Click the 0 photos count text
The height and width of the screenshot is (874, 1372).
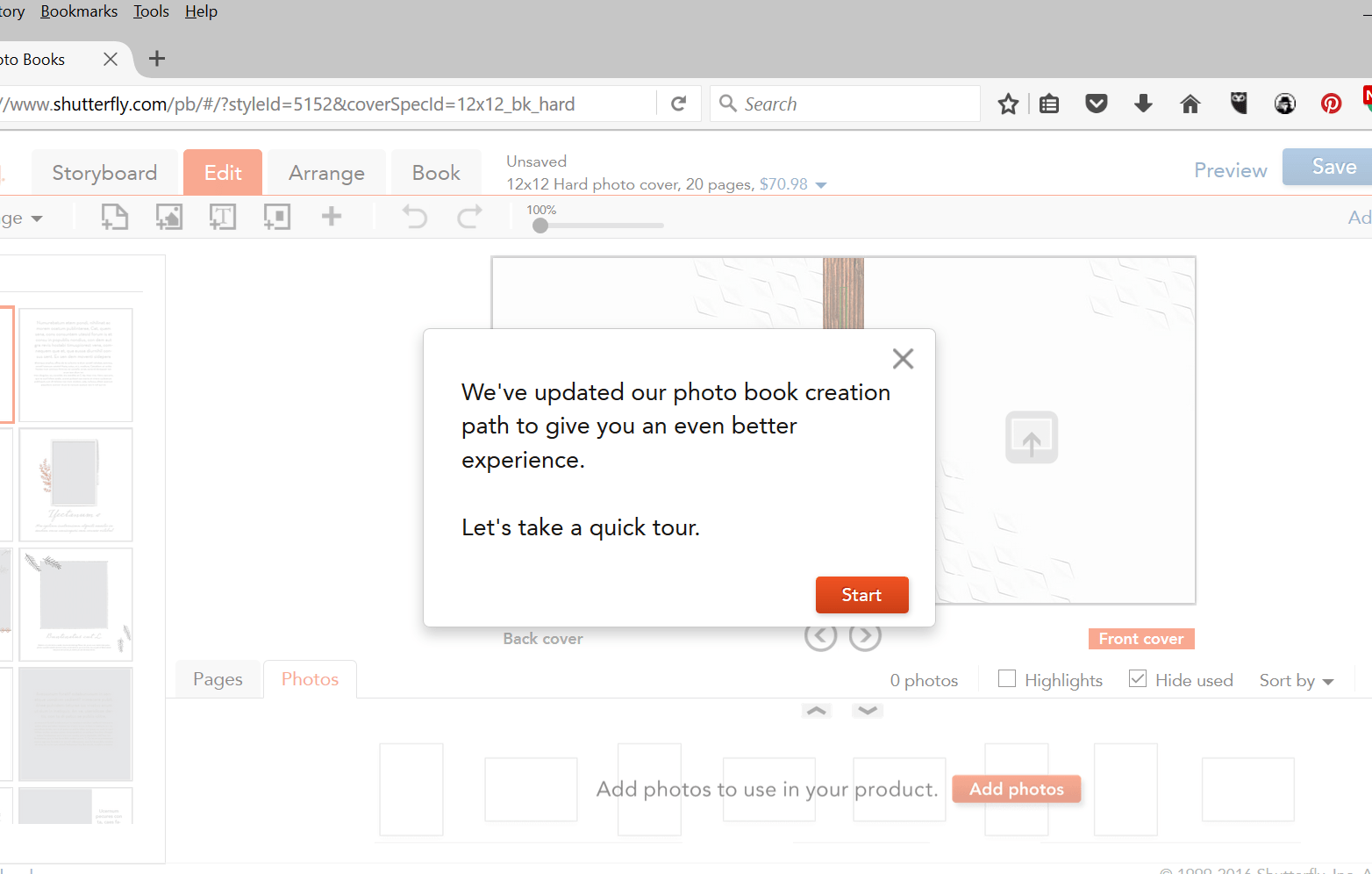[924, 680]
